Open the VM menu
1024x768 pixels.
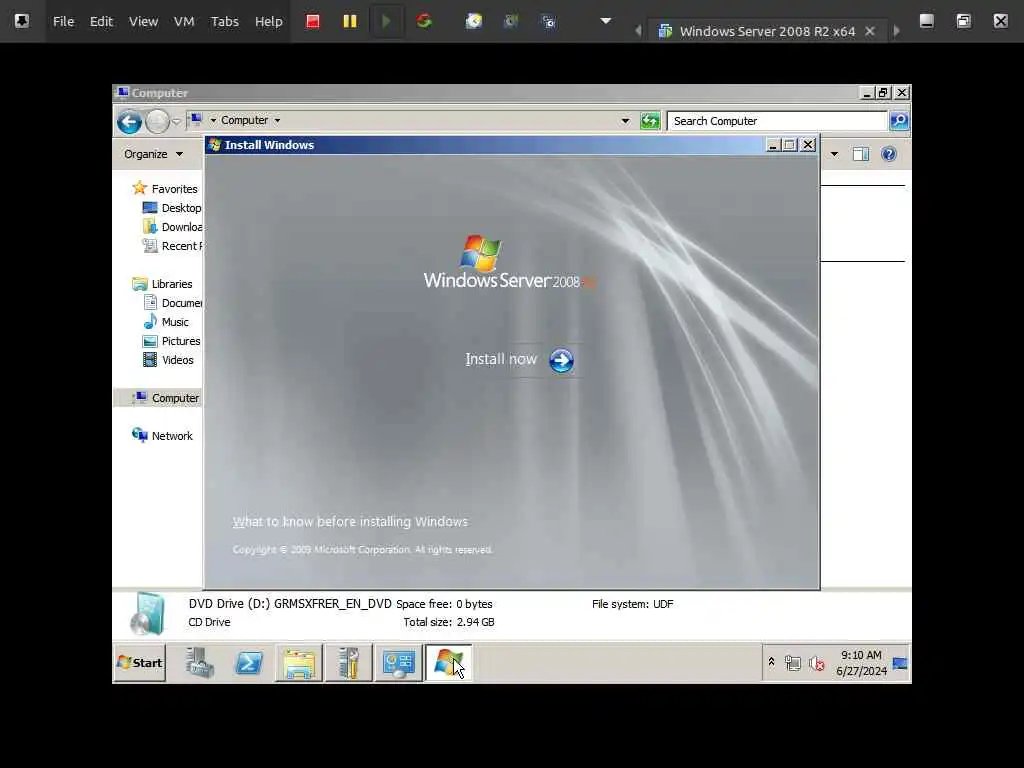pos(184,22)
